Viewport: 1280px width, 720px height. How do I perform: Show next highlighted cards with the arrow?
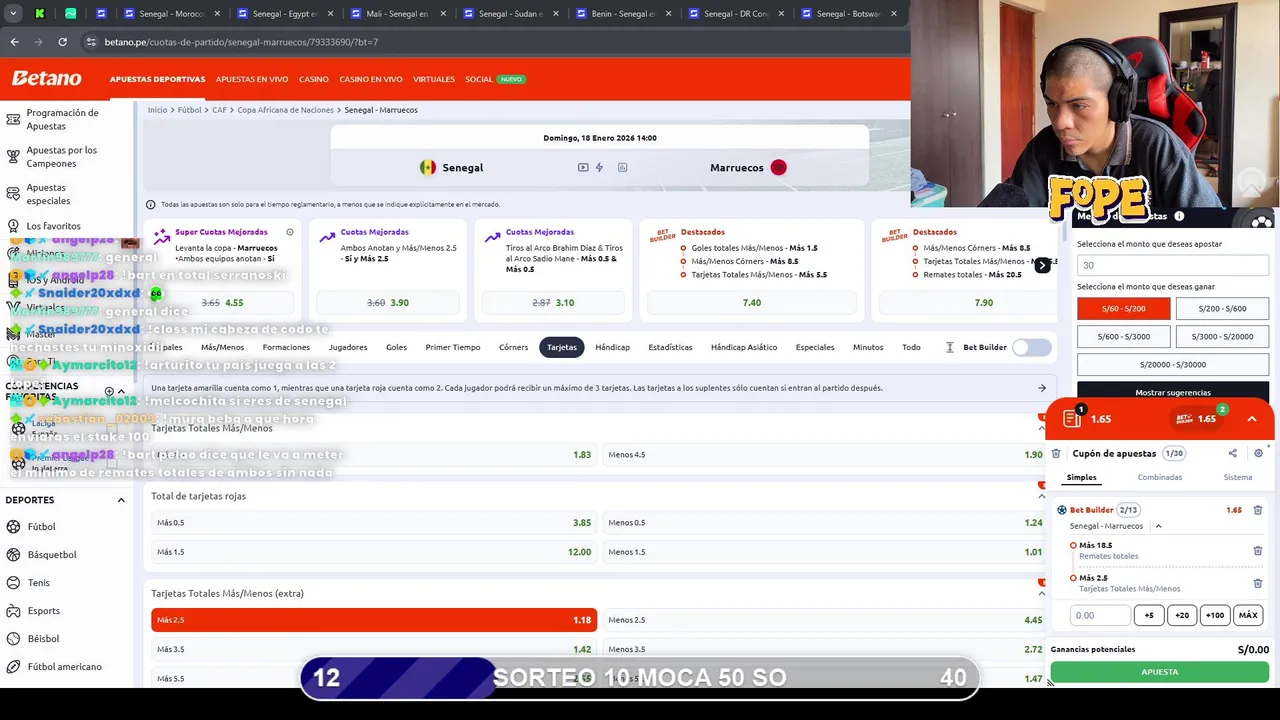(1042, 265)
